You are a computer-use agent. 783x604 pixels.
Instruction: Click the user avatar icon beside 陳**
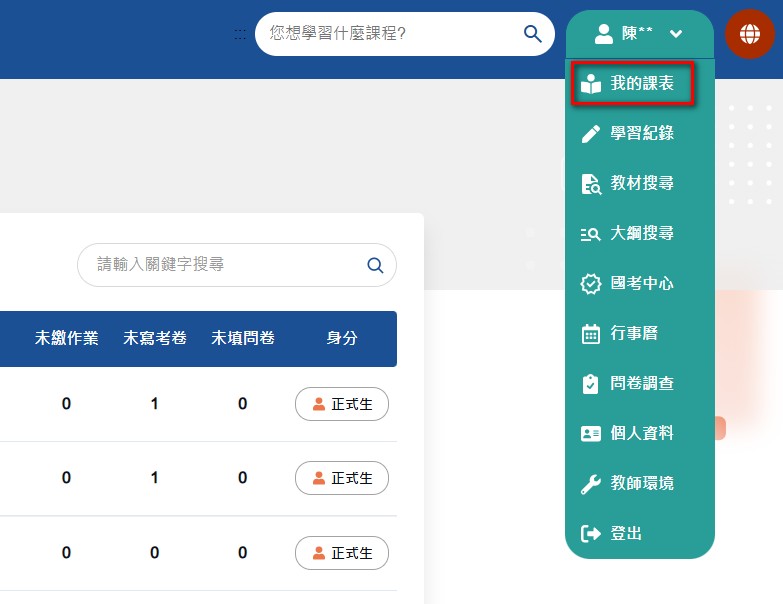click(x=604, y=34)
